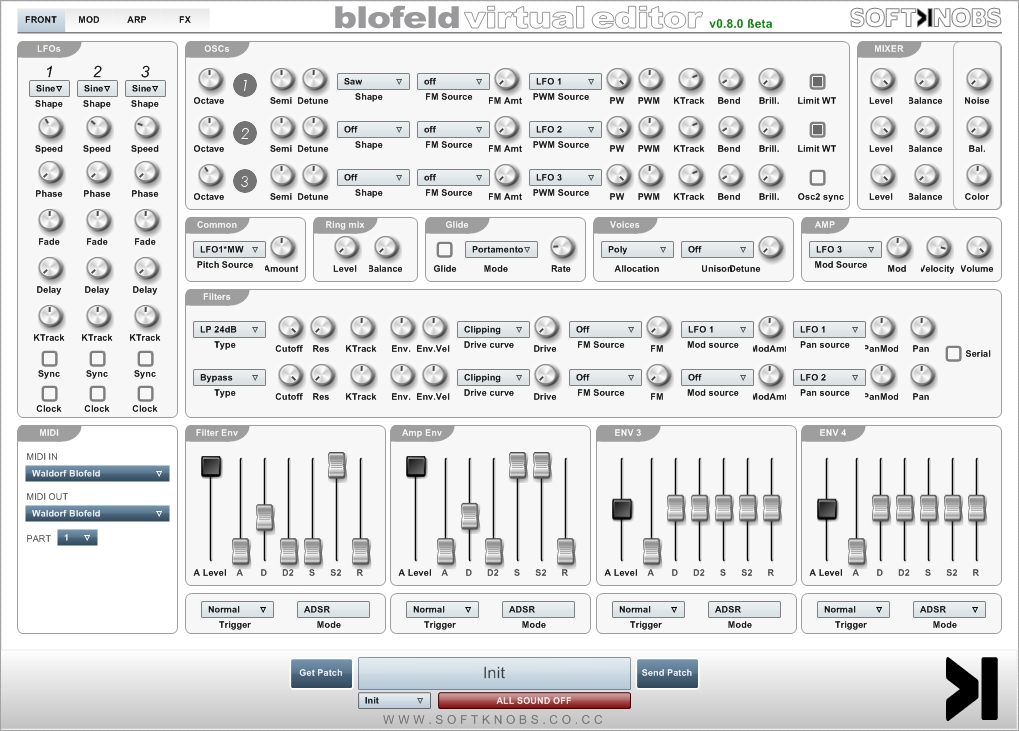Image resolution: width=1019 pixels, height=731 pixels.
Task: Click the Softknobs logo at bottom right
Action: click(x=972, y=688)
